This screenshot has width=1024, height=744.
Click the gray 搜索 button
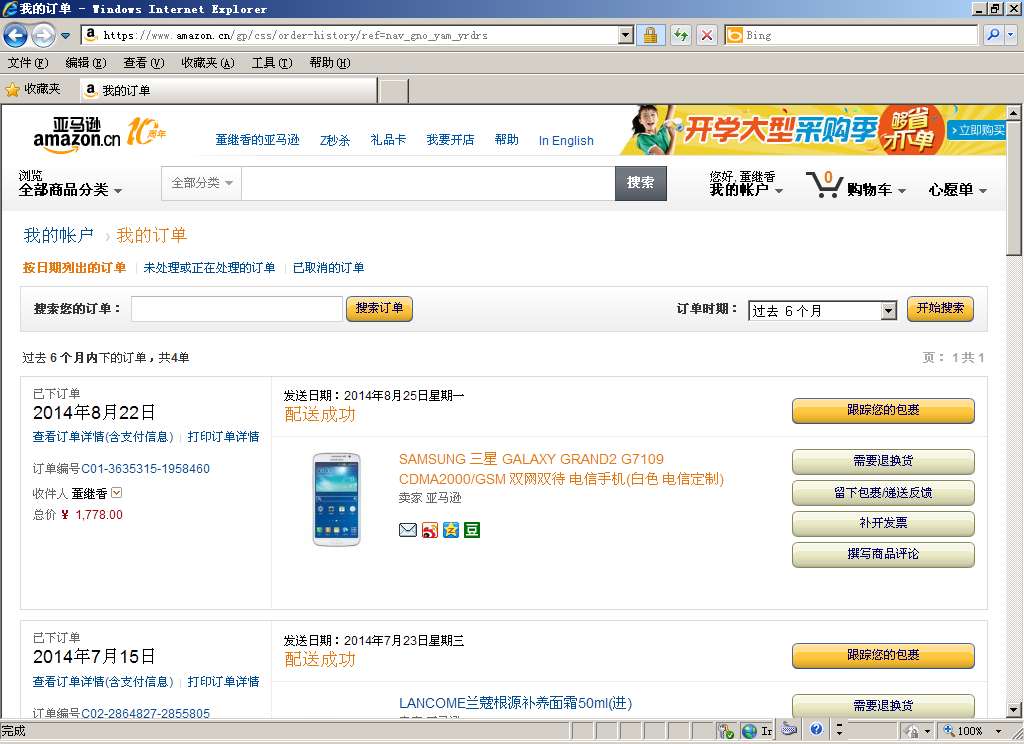coord(641,183)
